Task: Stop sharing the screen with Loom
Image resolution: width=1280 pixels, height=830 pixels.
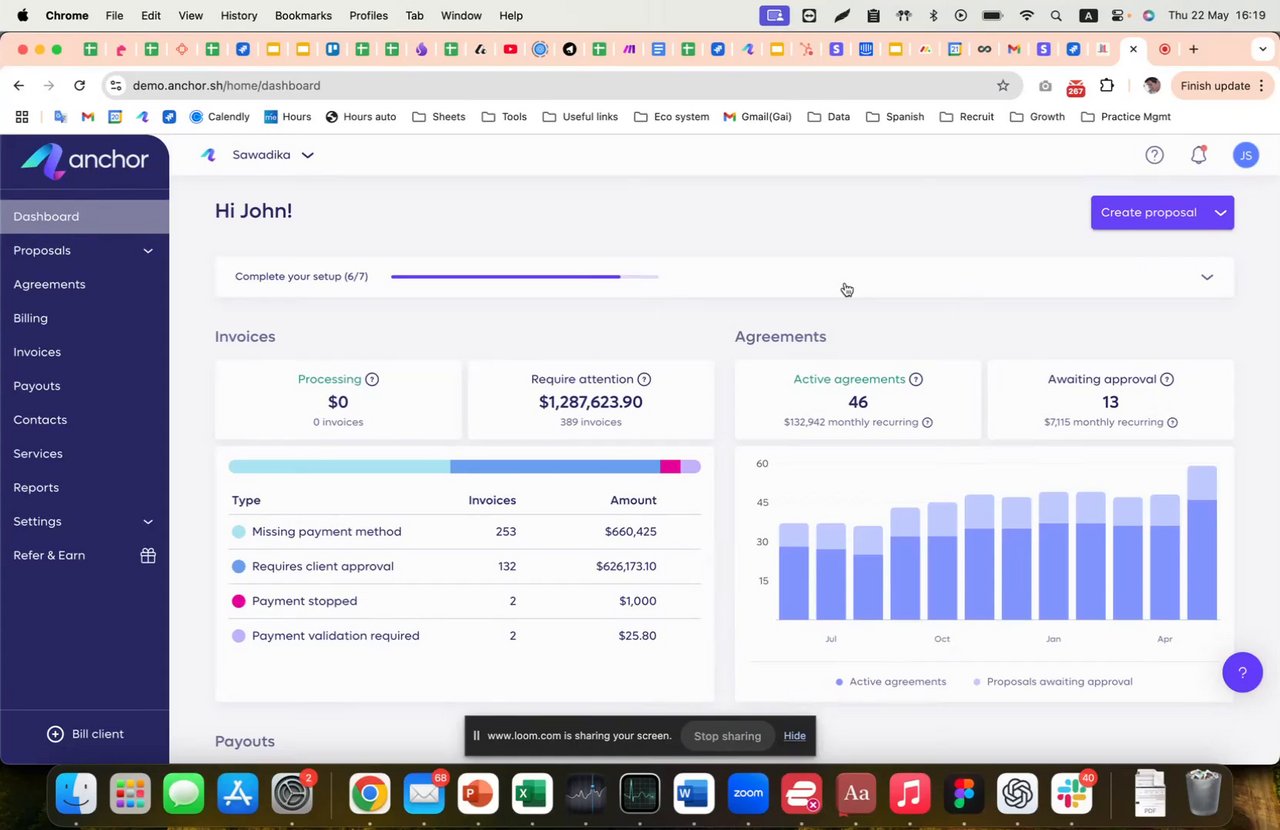Action: point(727,736)
